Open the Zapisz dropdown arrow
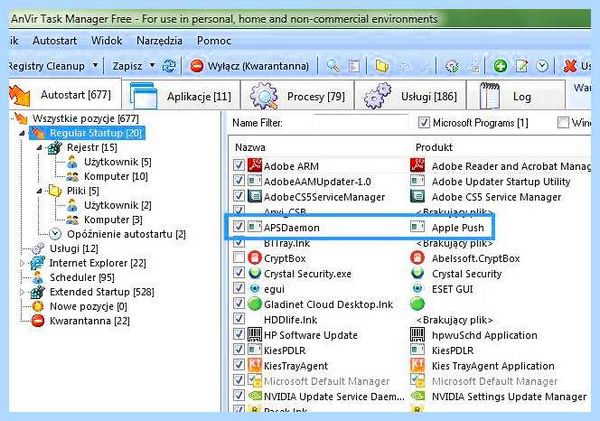This screenshot has height=421, width=600. click(152, 66)
